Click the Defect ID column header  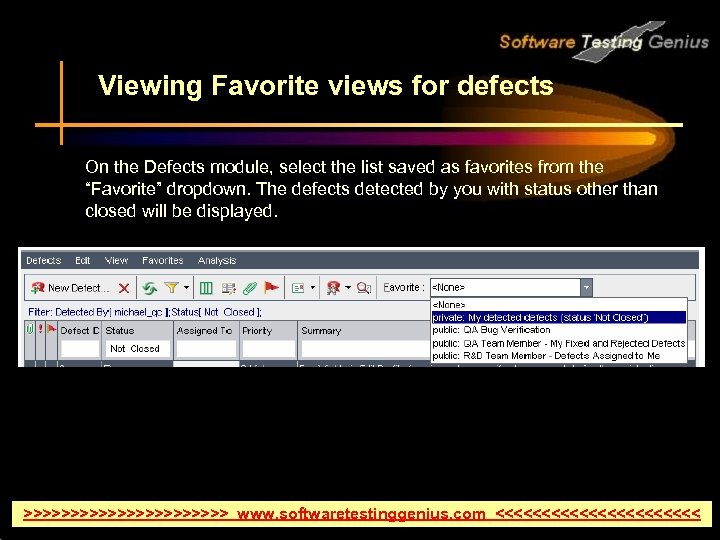tap(79, 331)
